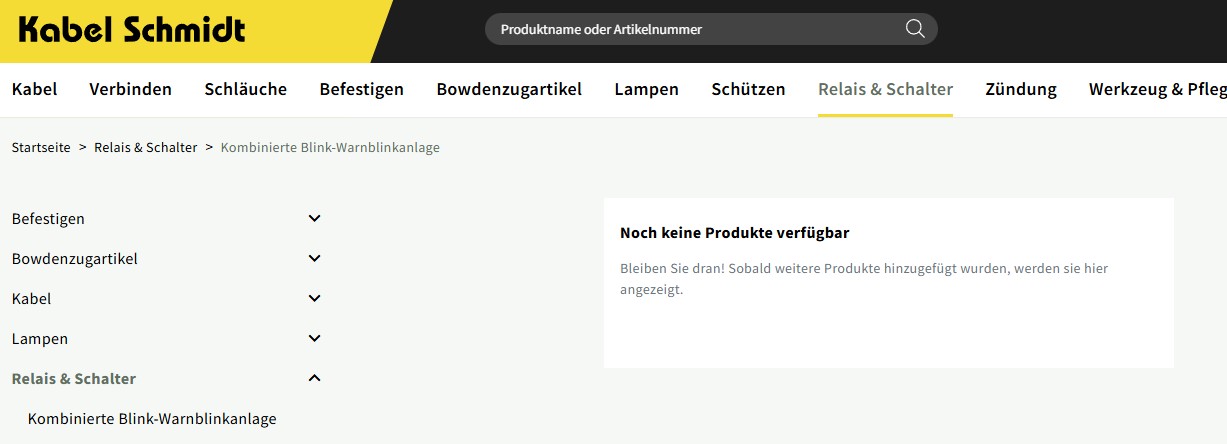This screenshot has width=1227, height=444.
Task: Open the Kabel menu in top navigation
Action: (34, 89)
